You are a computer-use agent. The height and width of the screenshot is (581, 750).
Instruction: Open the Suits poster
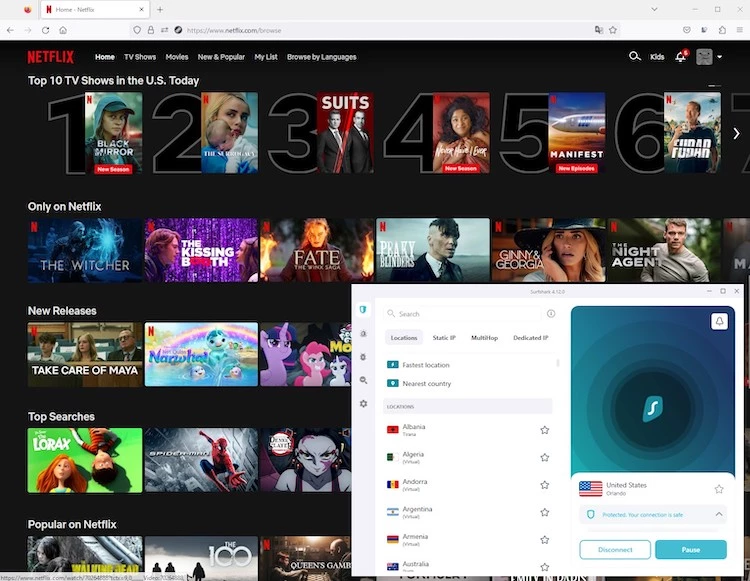345,133
